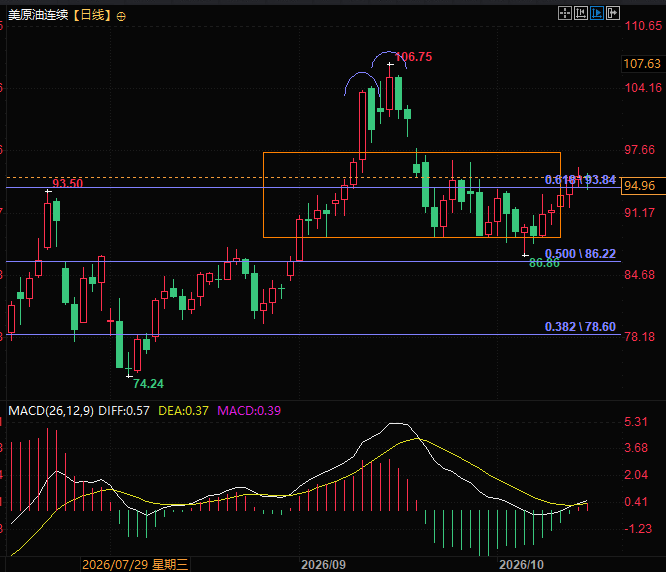Click the MACD:0.39 magenta legend
Viewport: 666px width, 572px height.
pos(249,411)
